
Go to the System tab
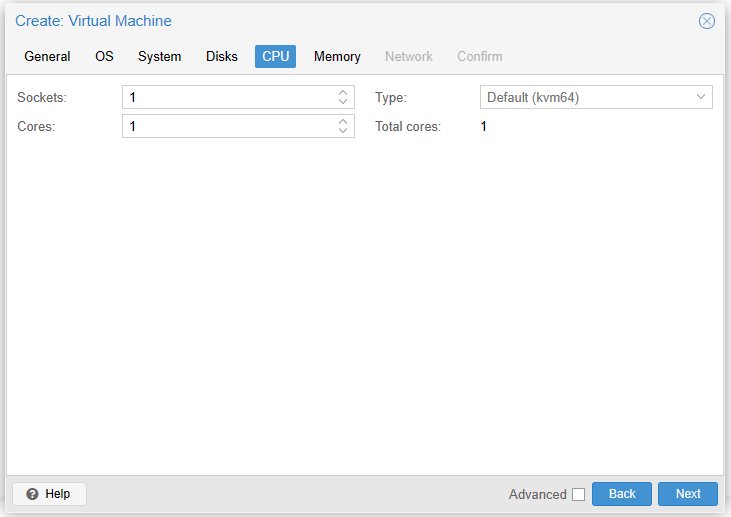160,57
